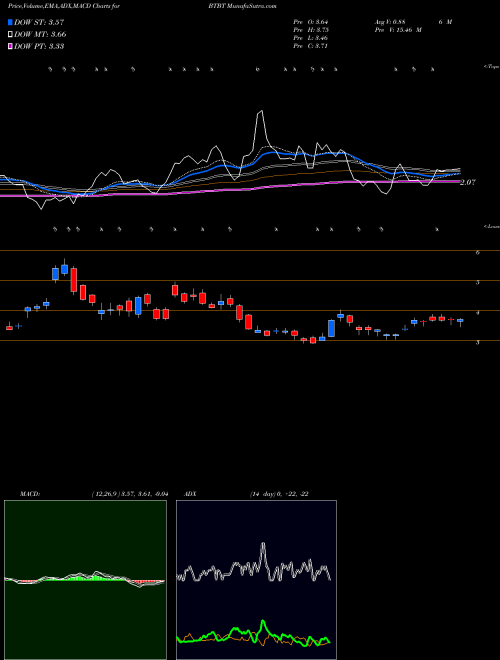Click the white DOW MT legend swatch
The height and width of the screenshot is (660, 500).
11,35
